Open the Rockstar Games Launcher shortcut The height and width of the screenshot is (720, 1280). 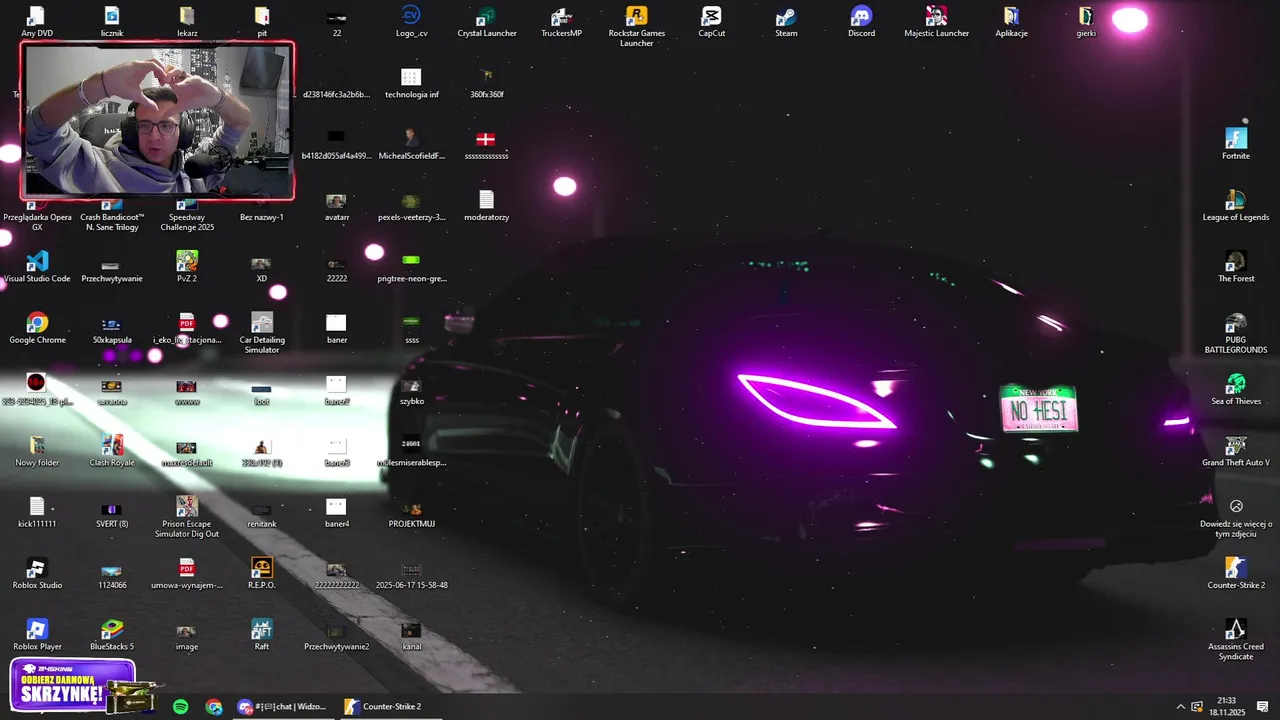tap(636, 26)
